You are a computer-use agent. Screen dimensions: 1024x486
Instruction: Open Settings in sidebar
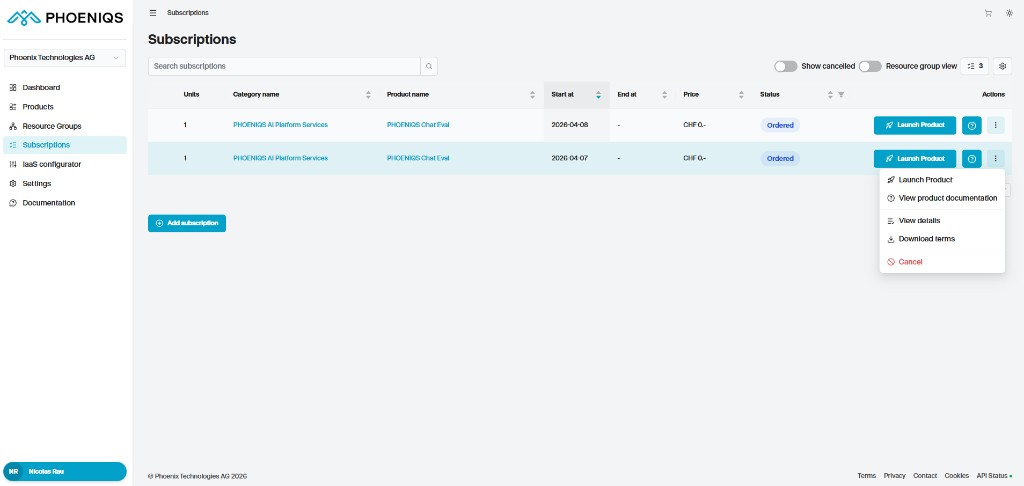65,184
